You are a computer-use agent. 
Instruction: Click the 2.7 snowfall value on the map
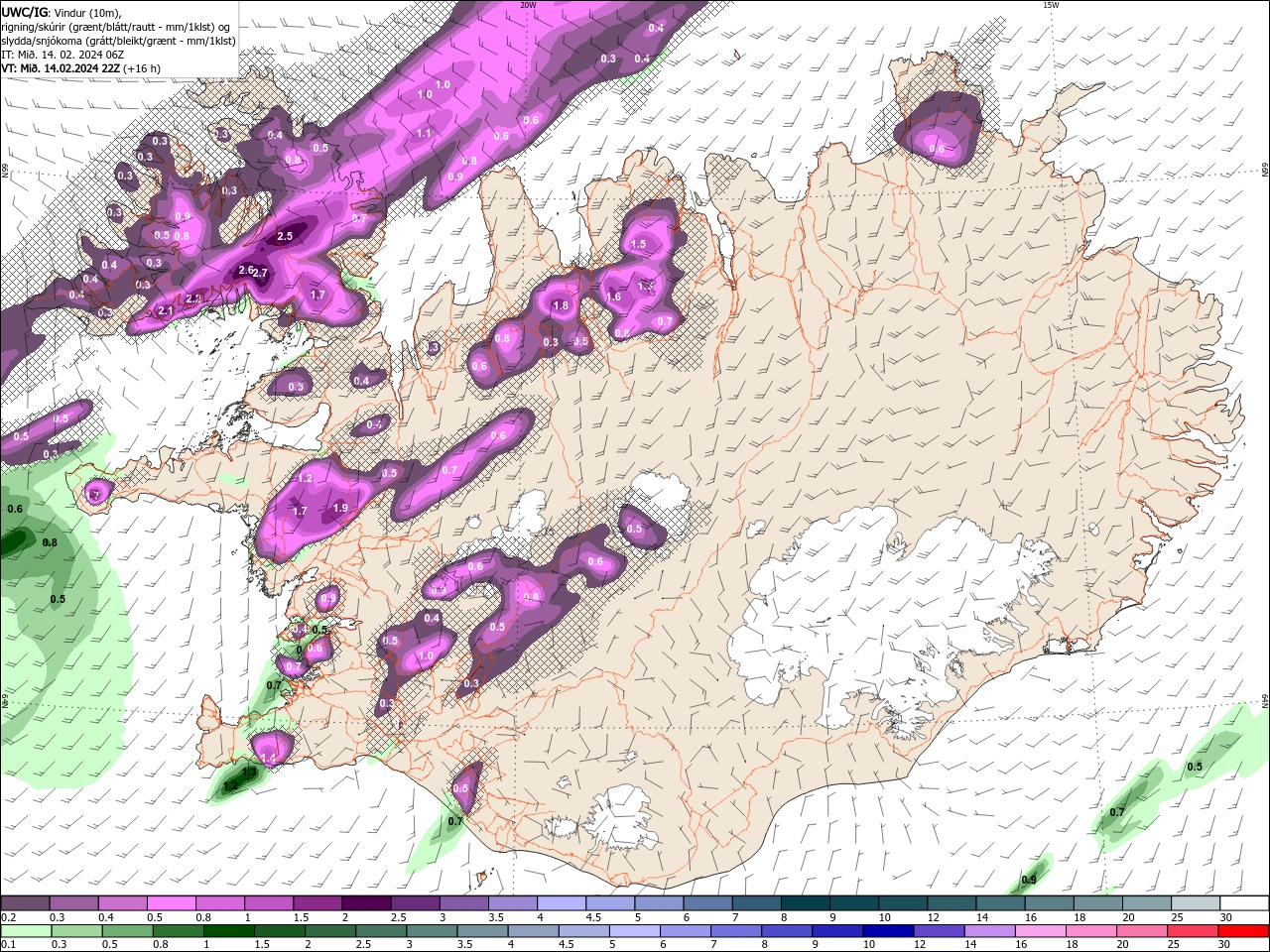(261, 273)
